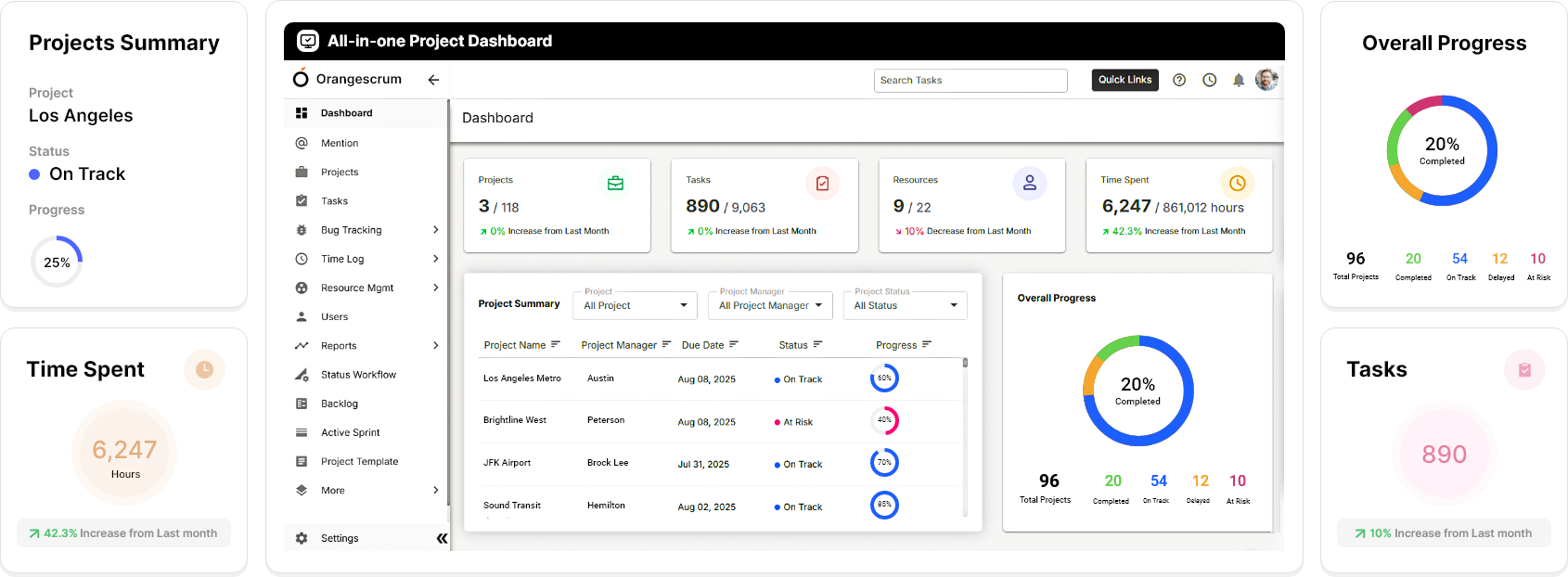This screenshot has width=1568, height=577.
Task: Click Los Angeles Metro progress circle
Action: tap(884, 378)
